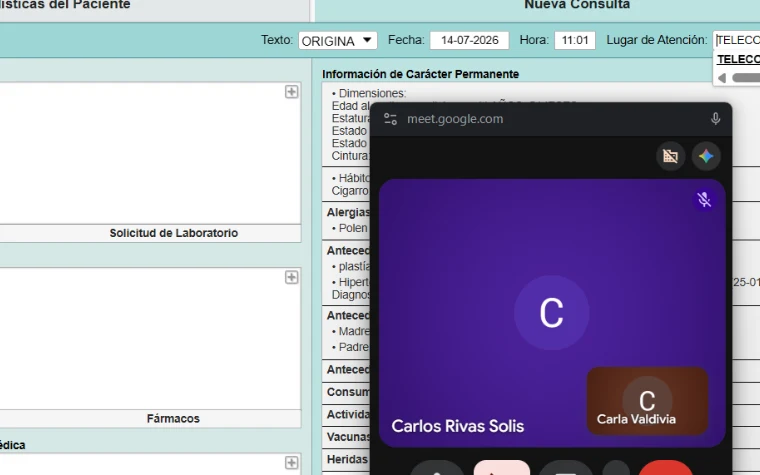Click the muted microphone icon on Carlos's tile

tap(704, 199)
